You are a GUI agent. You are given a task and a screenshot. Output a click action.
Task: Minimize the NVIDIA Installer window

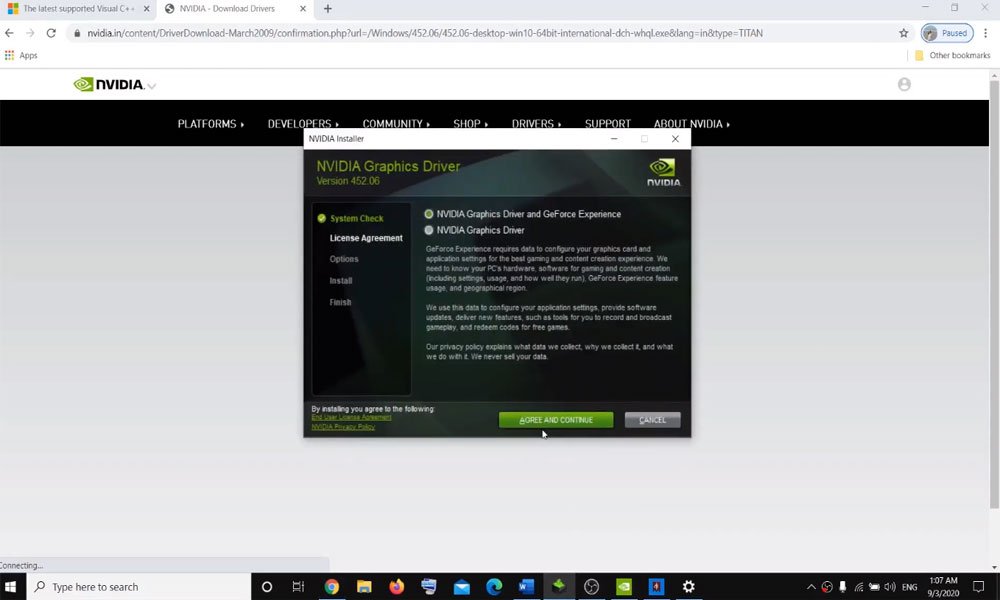click(614, 138)
